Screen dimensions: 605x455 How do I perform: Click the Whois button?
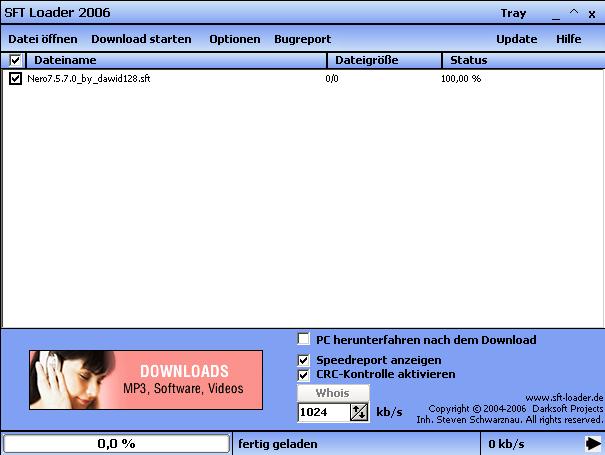pos(333,393)
